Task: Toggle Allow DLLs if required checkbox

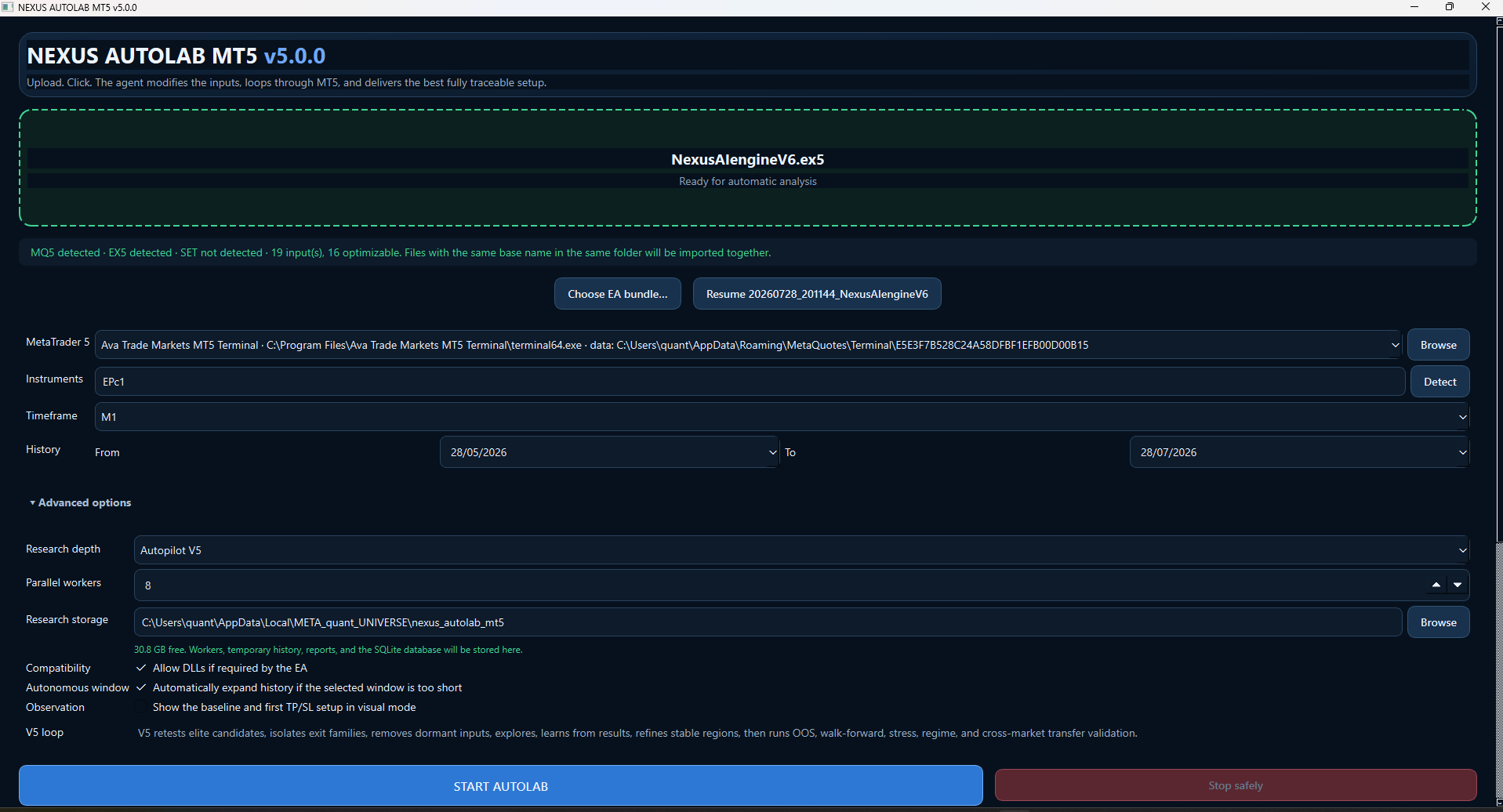Action: tap(141, 668)
